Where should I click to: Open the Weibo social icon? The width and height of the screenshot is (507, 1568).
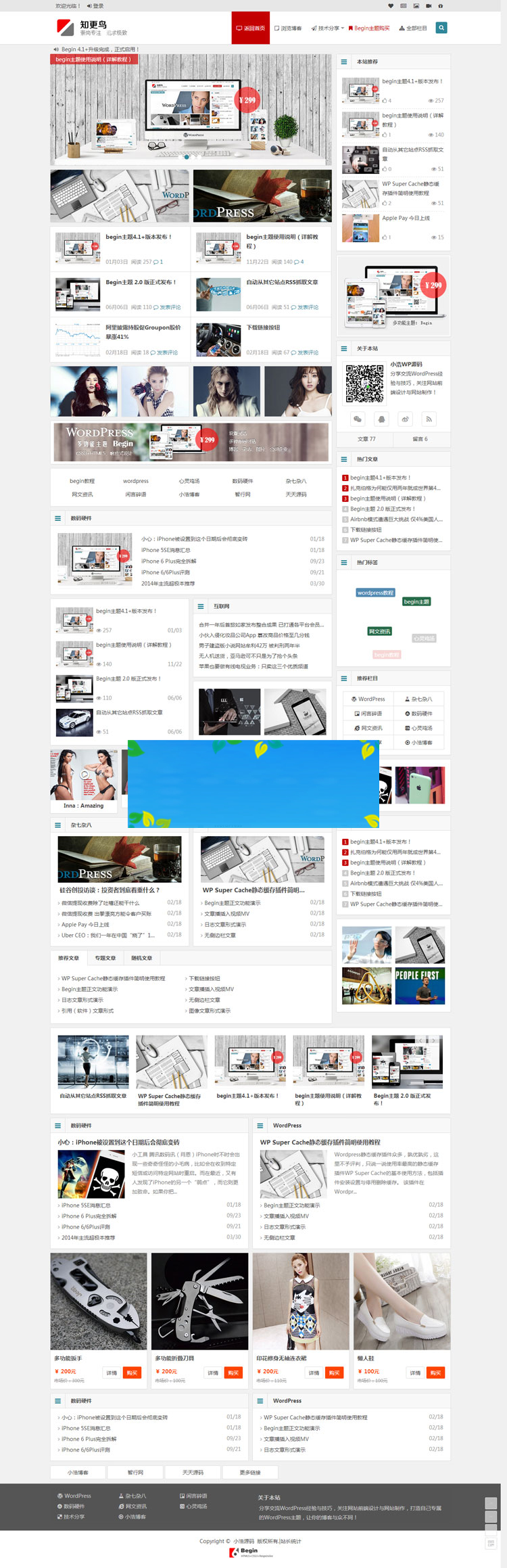click(405, 419)
